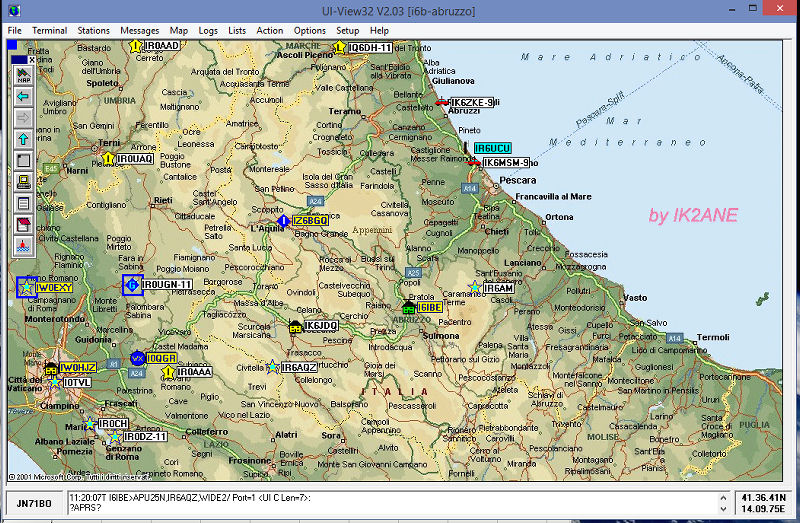Select the IR0DZ-11 star icon
This screenshot has width=800, height=523.
pyautogui.click(x=115, y=437)
